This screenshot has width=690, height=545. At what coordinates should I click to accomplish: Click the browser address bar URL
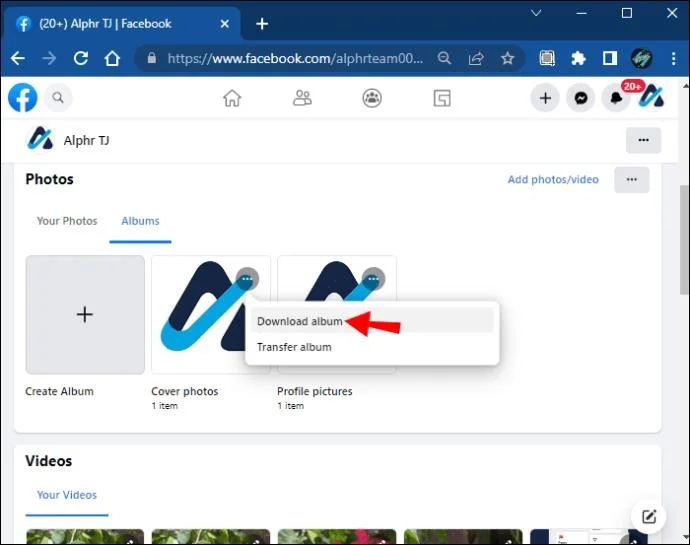295,58
